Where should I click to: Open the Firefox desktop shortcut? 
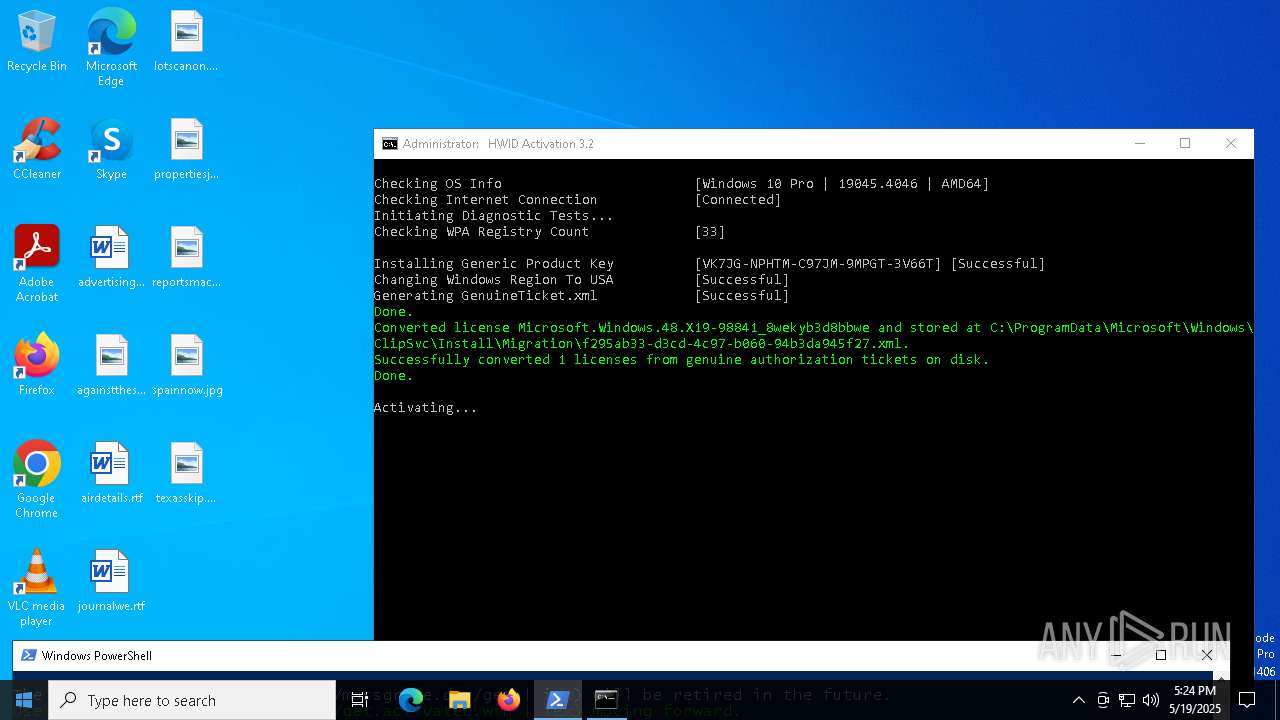37,365
